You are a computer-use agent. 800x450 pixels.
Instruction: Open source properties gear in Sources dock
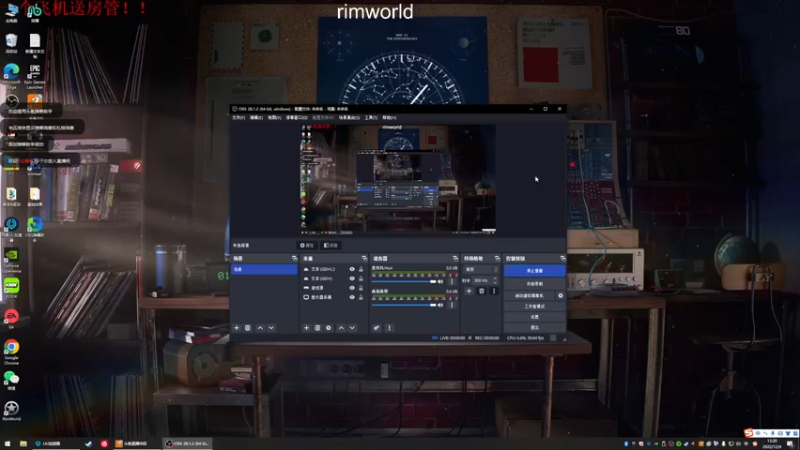pos(329,328)
